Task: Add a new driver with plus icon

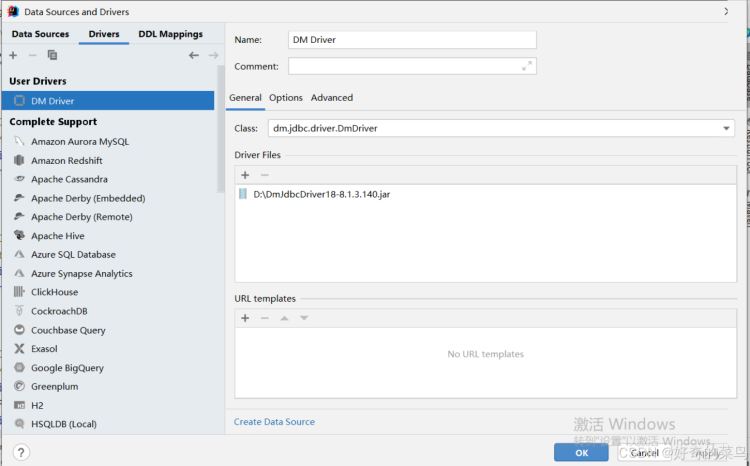Action: click(x=13, y=55)
